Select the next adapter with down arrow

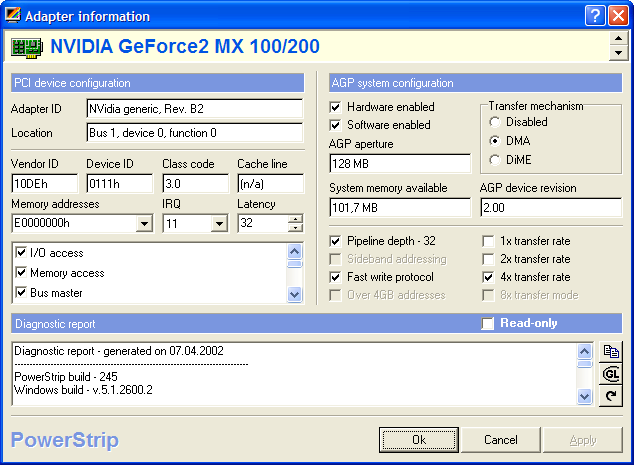618,53
